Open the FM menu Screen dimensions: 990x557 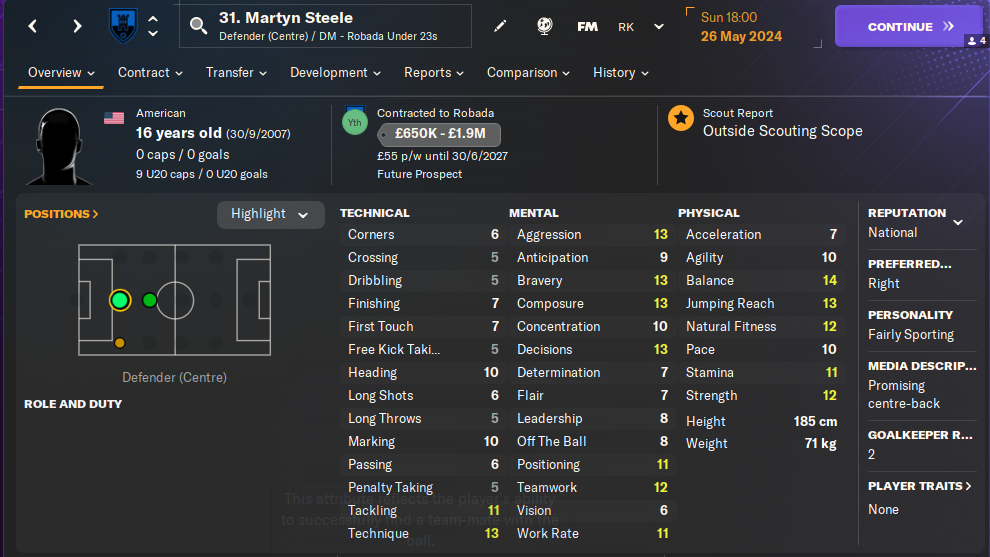point(588,26)
